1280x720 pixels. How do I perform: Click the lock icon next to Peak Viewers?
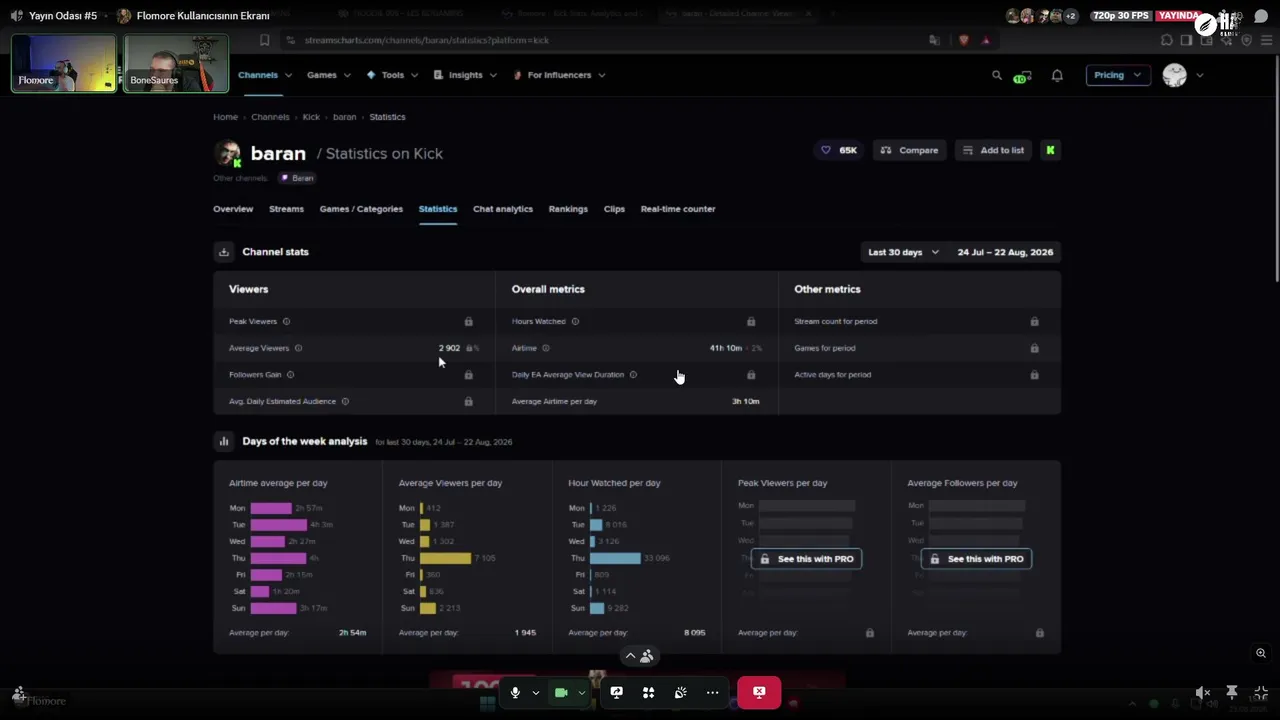coord(468,321)
